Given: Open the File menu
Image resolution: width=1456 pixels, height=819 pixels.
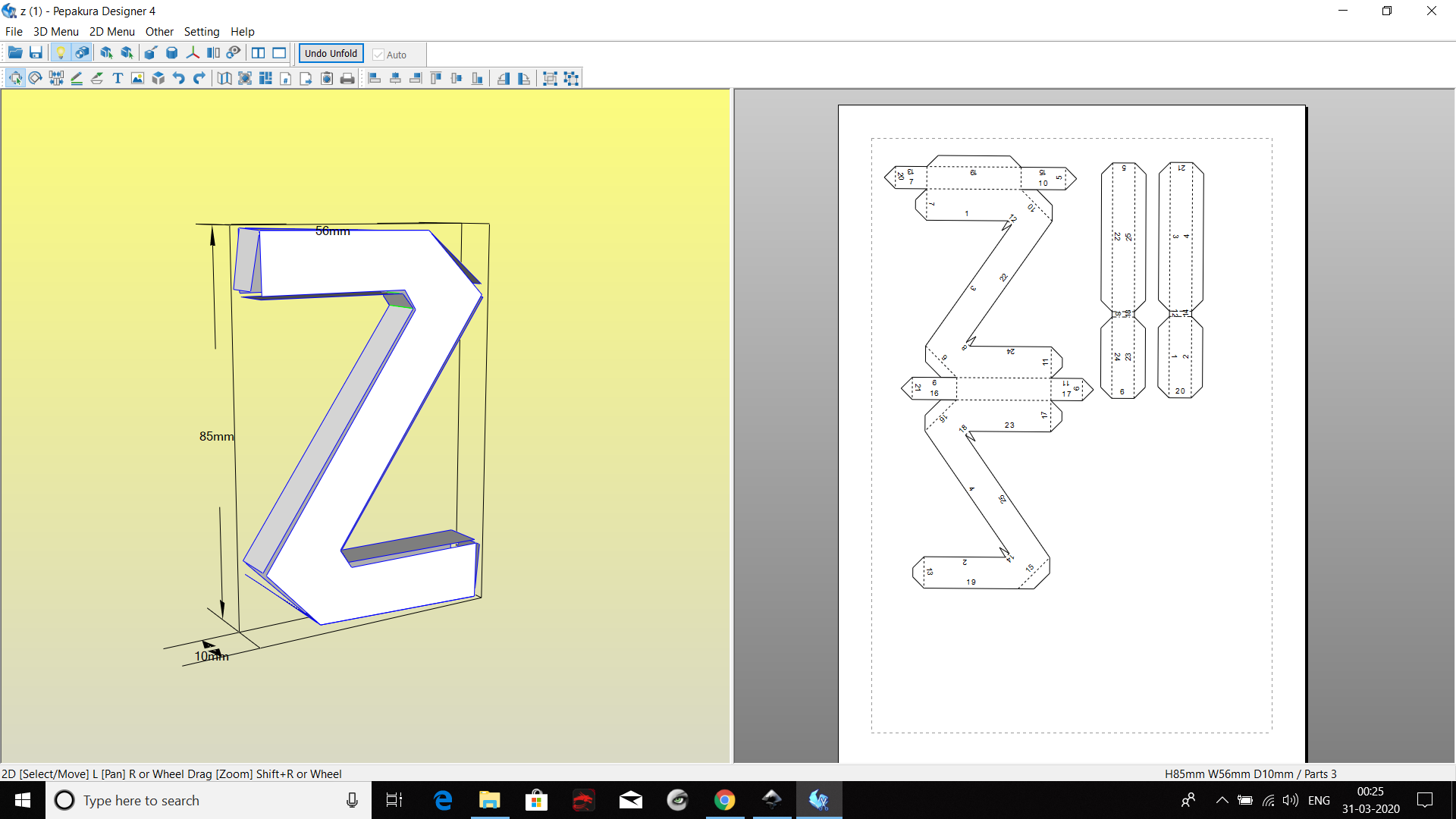Looking at the screenshot, I should pyautogui.click(x=13, y=31).
